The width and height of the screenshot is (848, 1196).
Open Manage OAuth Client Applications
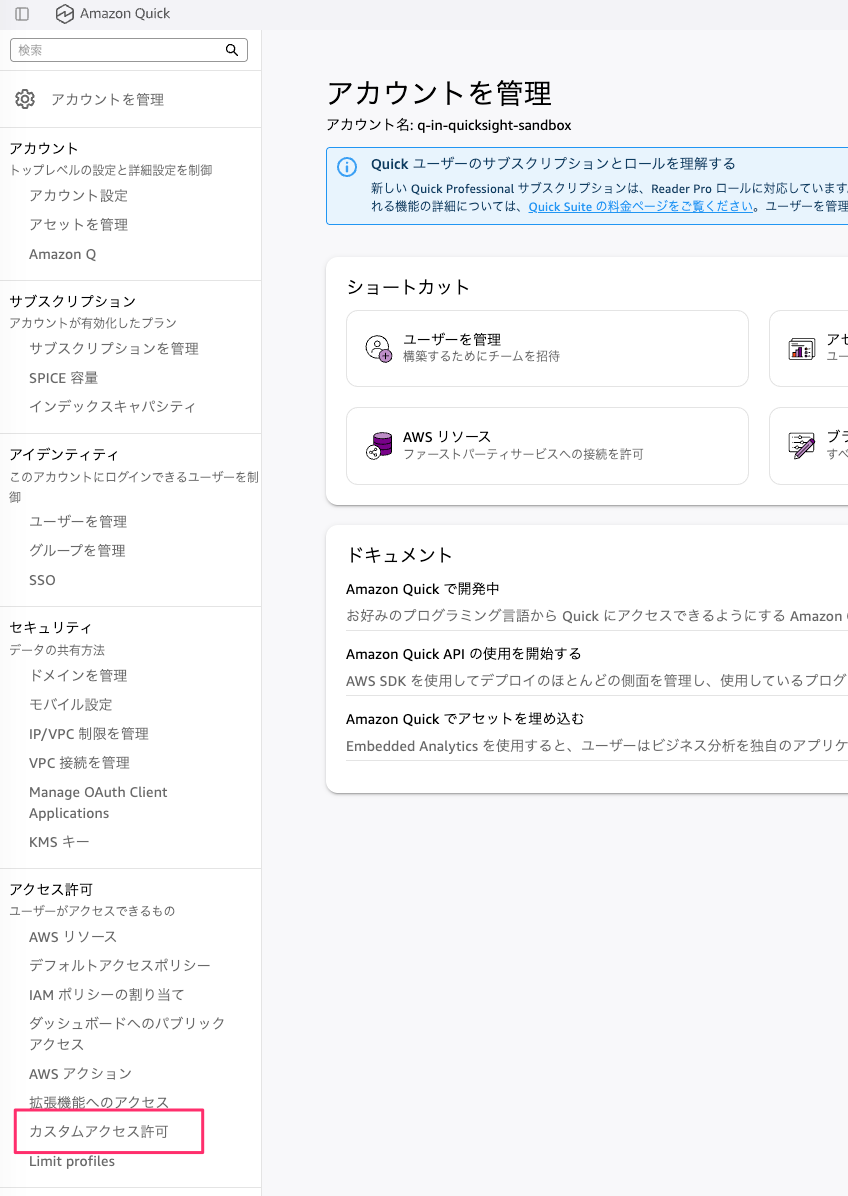pos(98,802)
